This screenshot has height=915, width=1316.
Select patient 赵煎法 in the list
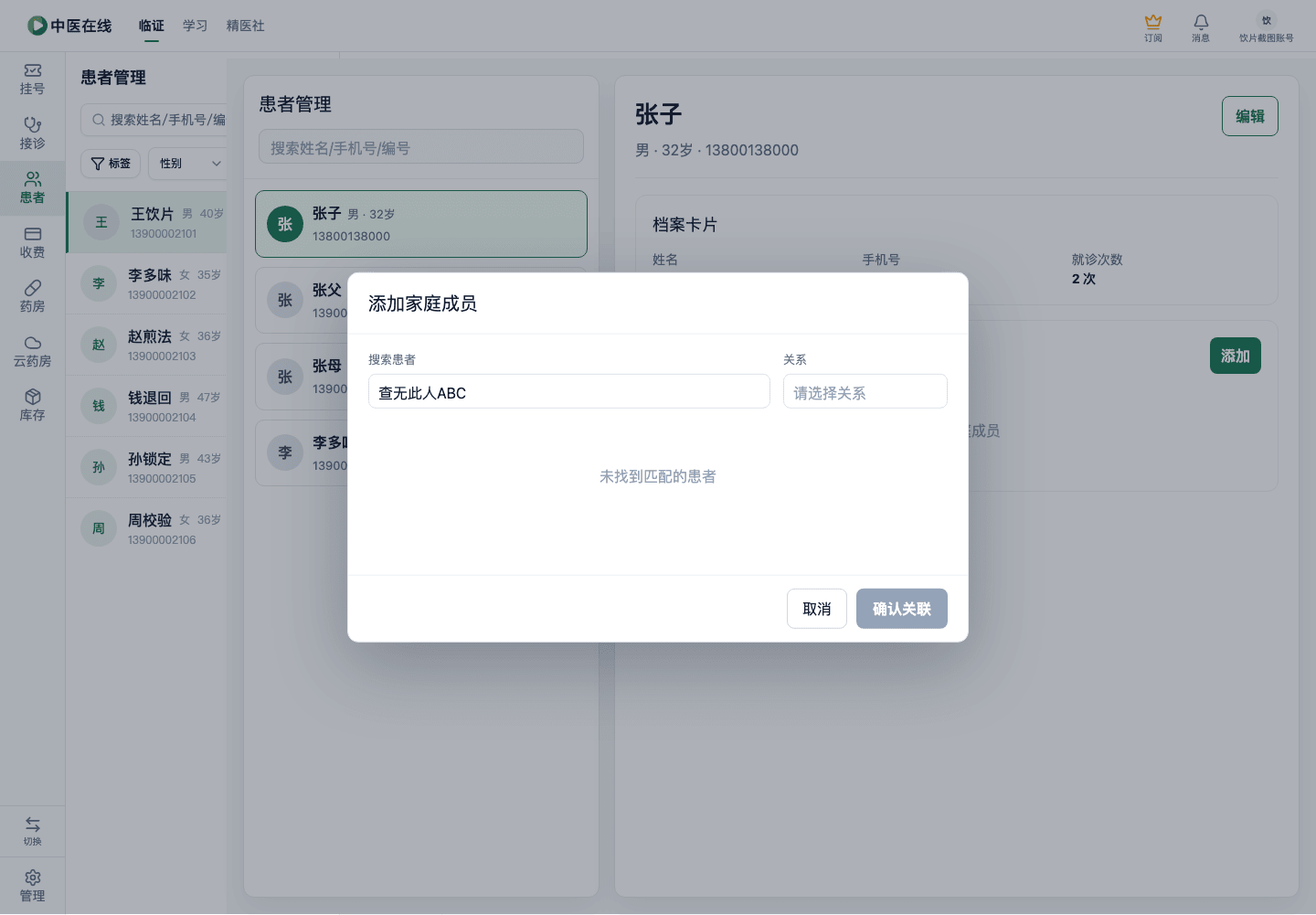tap(146, 346)
